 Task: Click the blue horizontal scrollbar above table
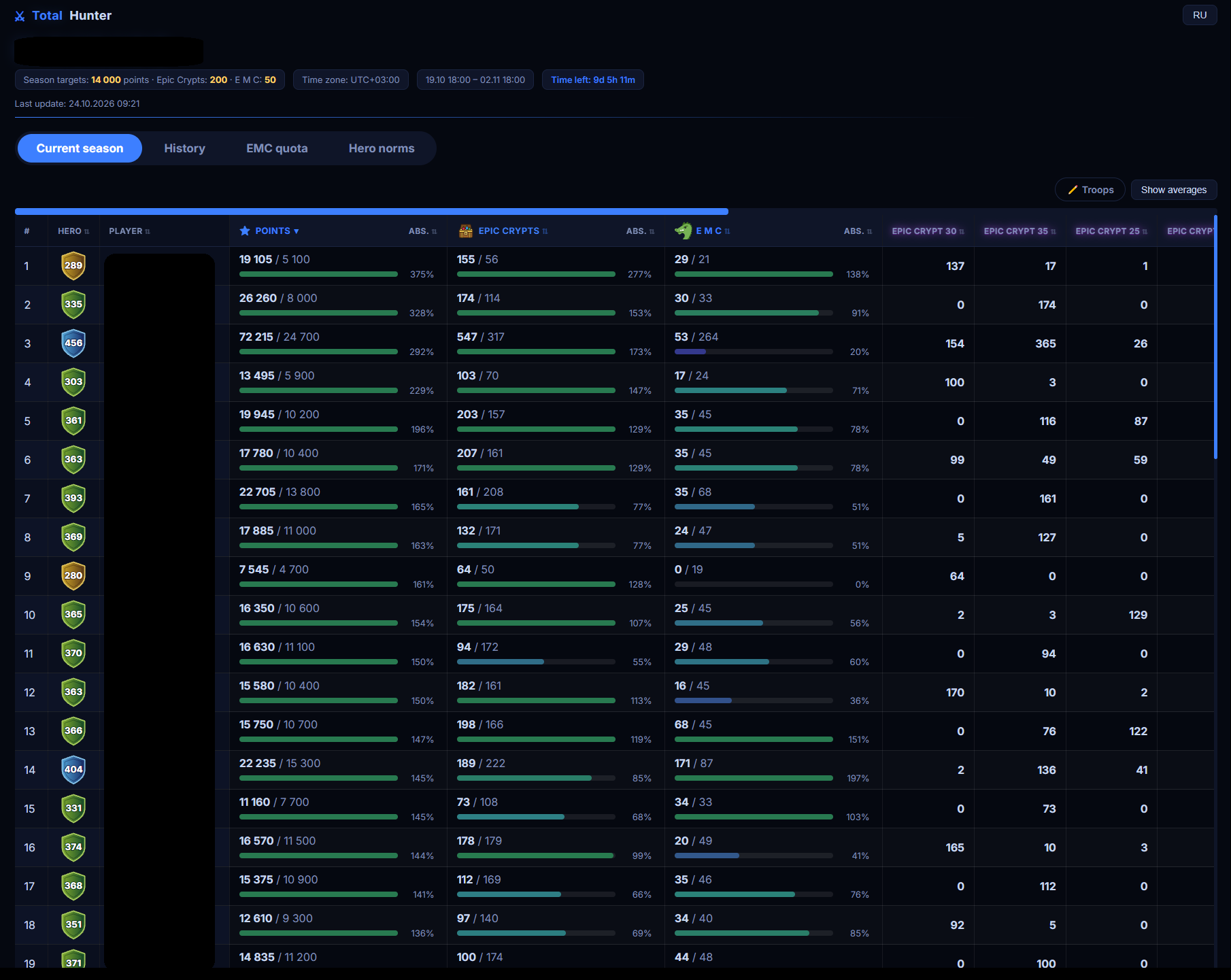pos(371,212)
